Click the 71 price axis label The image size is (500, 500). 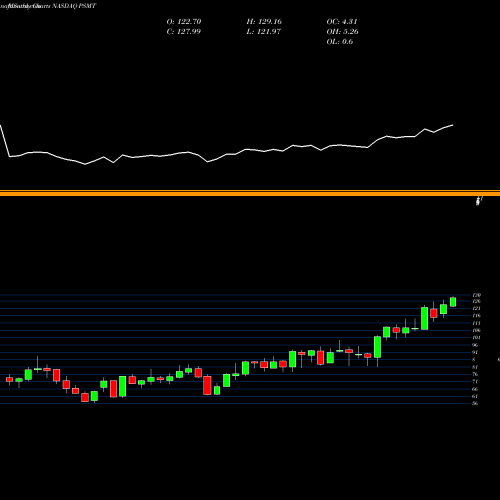(475, 382)
